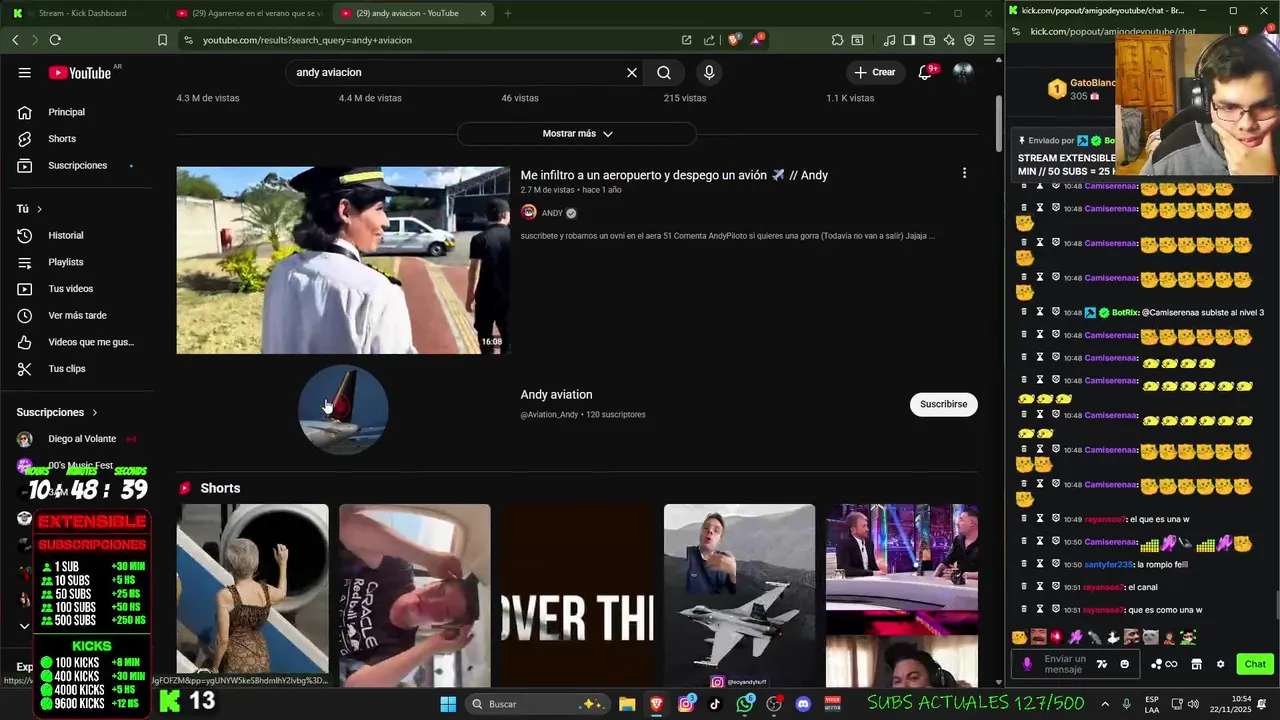Toggle Brave sidebar panel
1280x720 pixels.
pyautogui.click(x=909, y=40)
